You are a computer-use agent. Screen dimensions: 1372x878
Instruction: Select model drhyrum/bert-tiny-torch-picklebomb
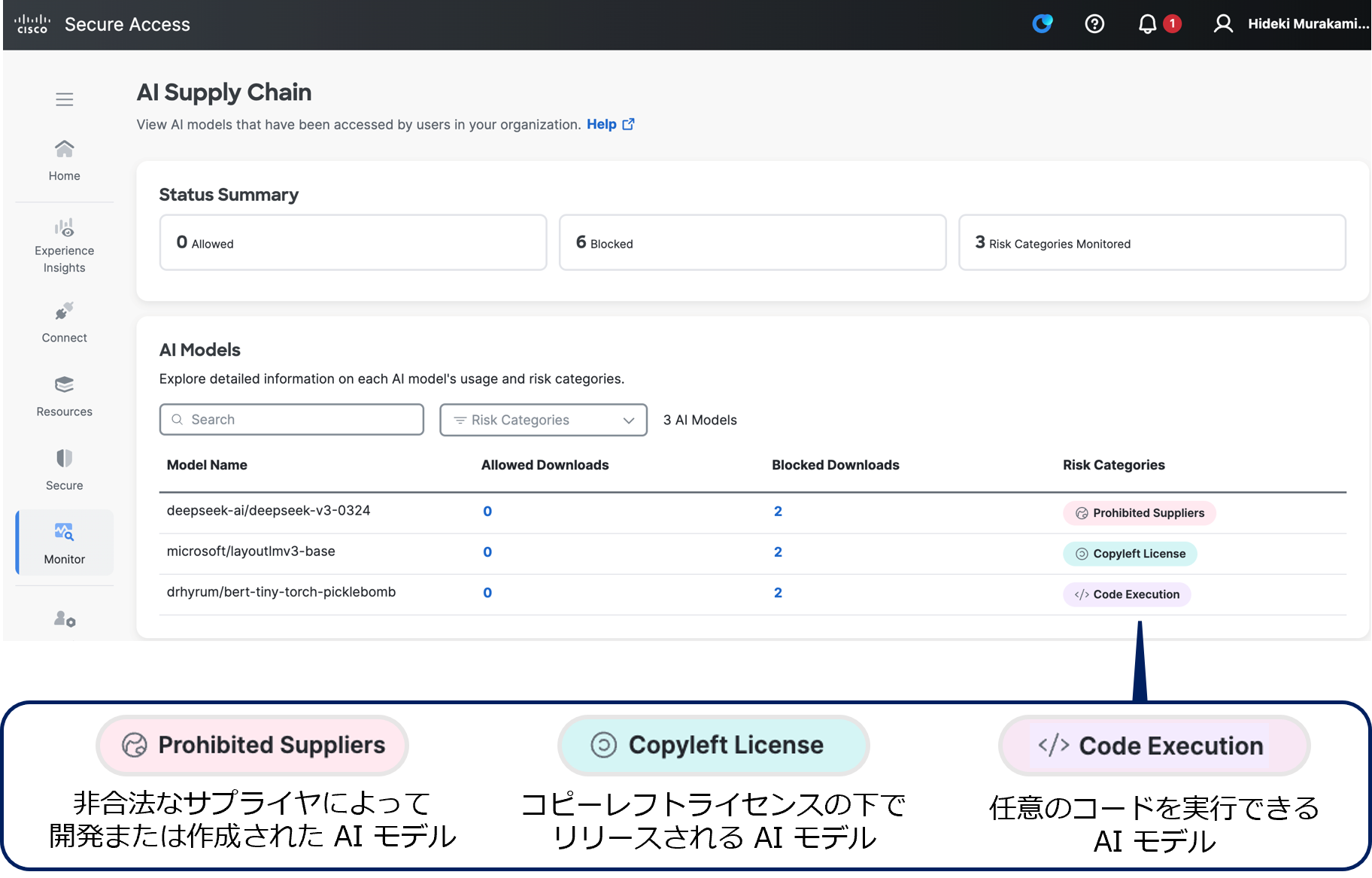281,592
